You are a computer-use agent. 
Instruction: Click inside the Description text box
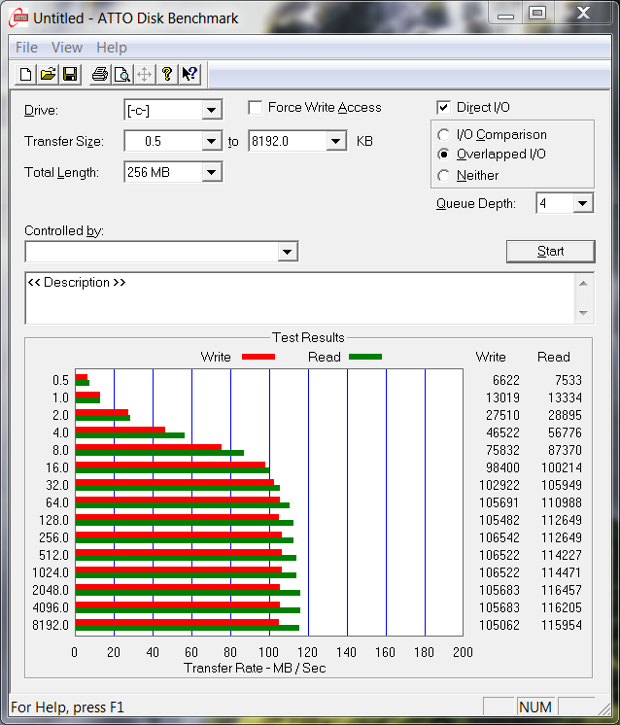pyautogui.click(x=300, y=298)
